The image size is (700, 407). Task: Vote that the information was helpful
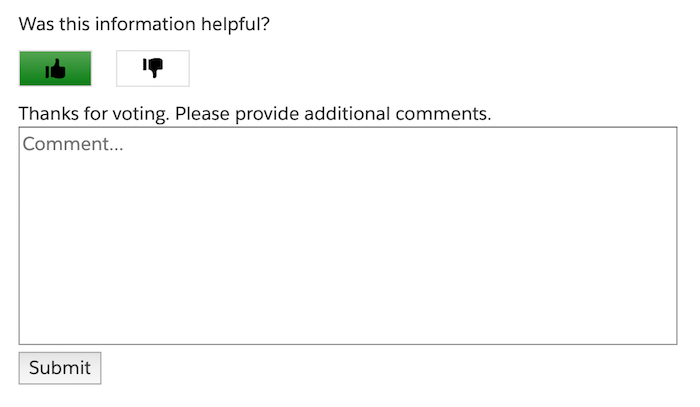coord(55,69)
